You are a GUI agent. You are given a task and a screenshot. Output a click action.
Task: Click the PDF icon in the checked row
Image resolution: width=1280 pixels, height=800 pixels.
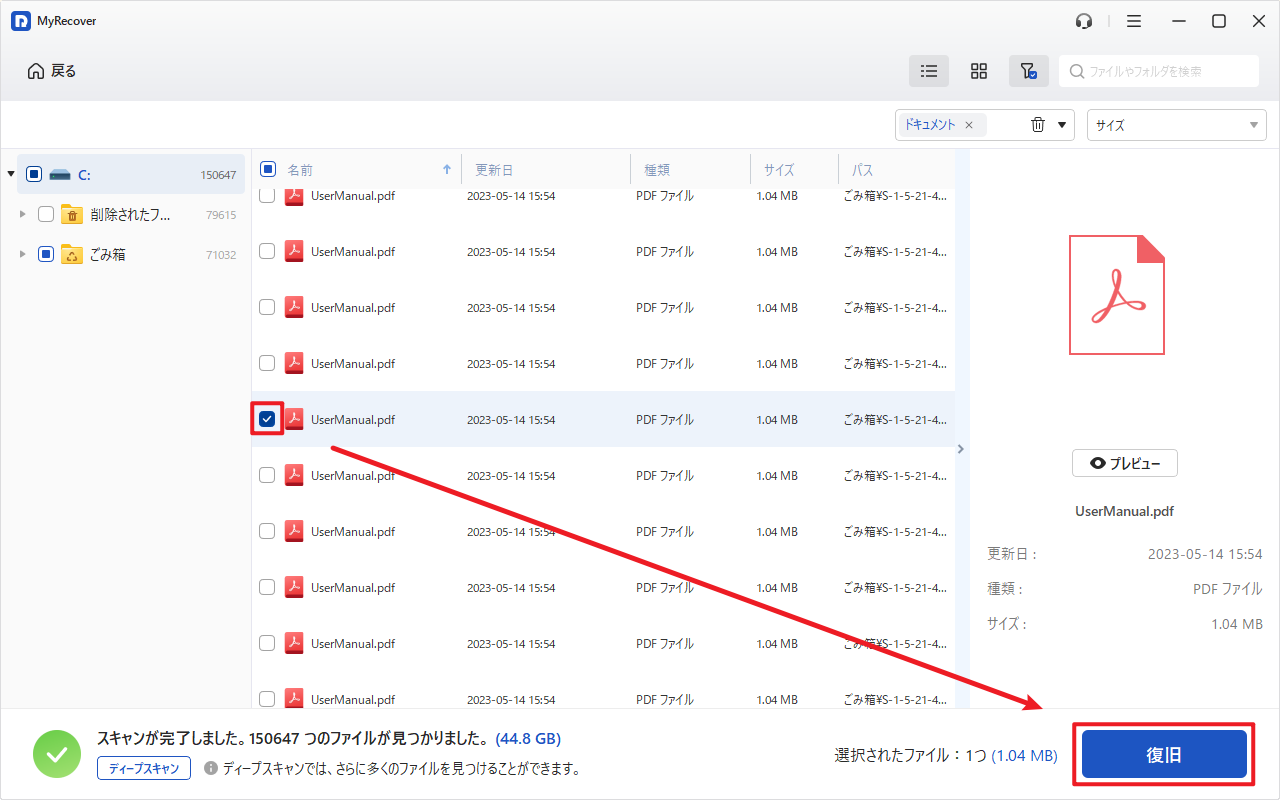pos(294,419)
